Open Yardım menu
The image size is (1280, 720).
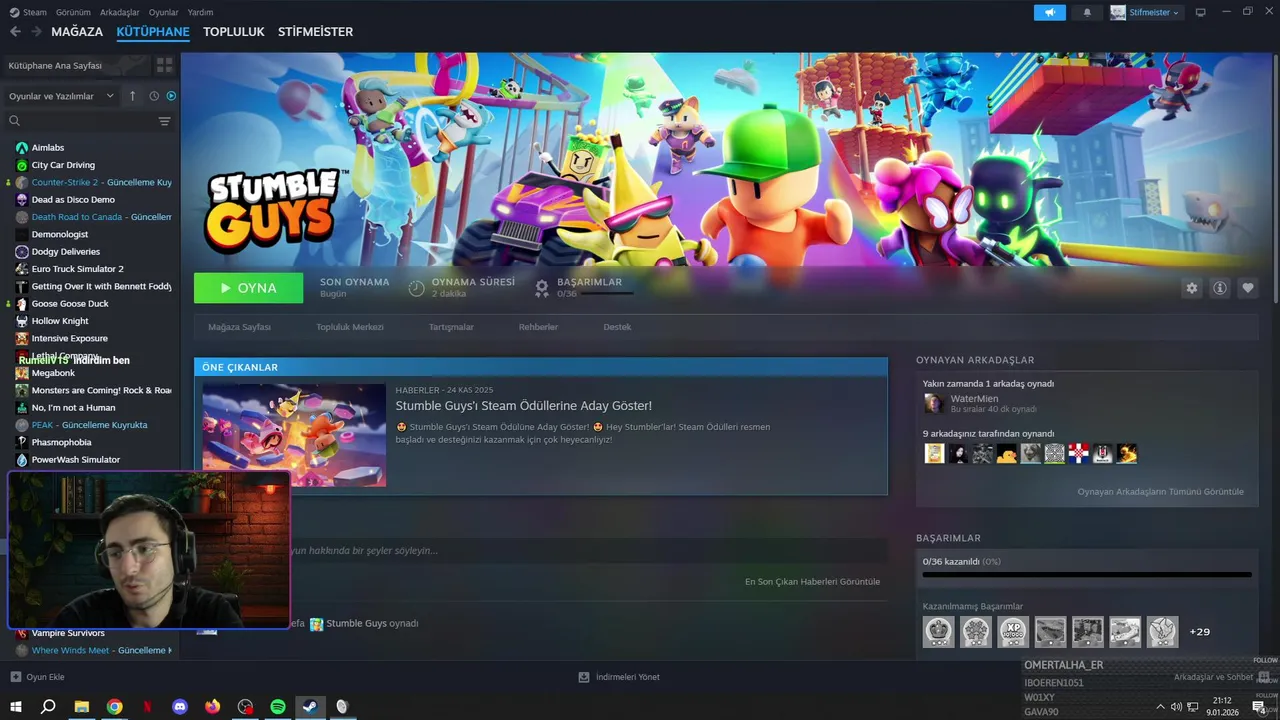pos(200,12)
